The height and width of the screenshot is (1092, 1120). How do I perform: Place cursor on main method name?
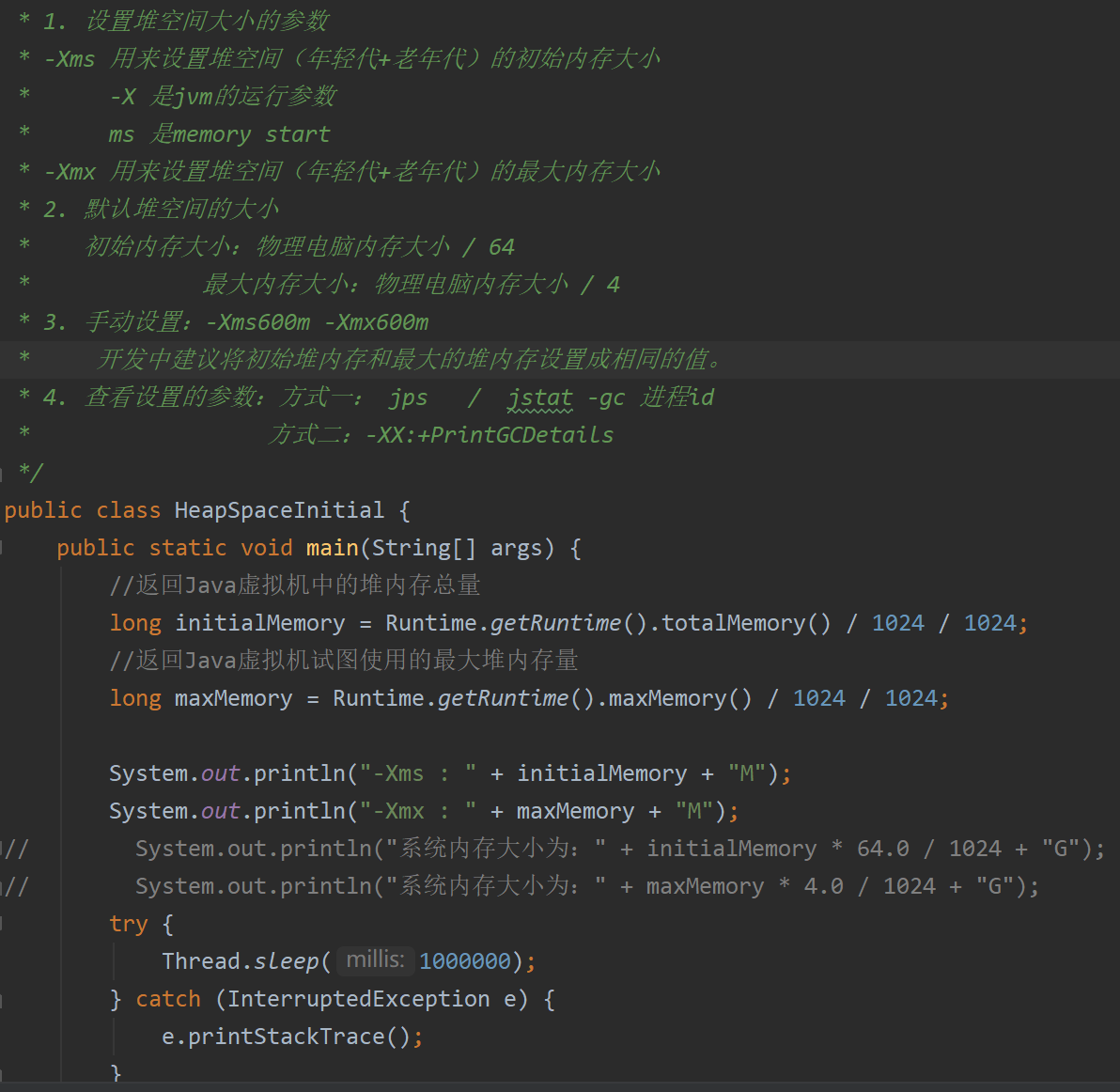point(332,548)
